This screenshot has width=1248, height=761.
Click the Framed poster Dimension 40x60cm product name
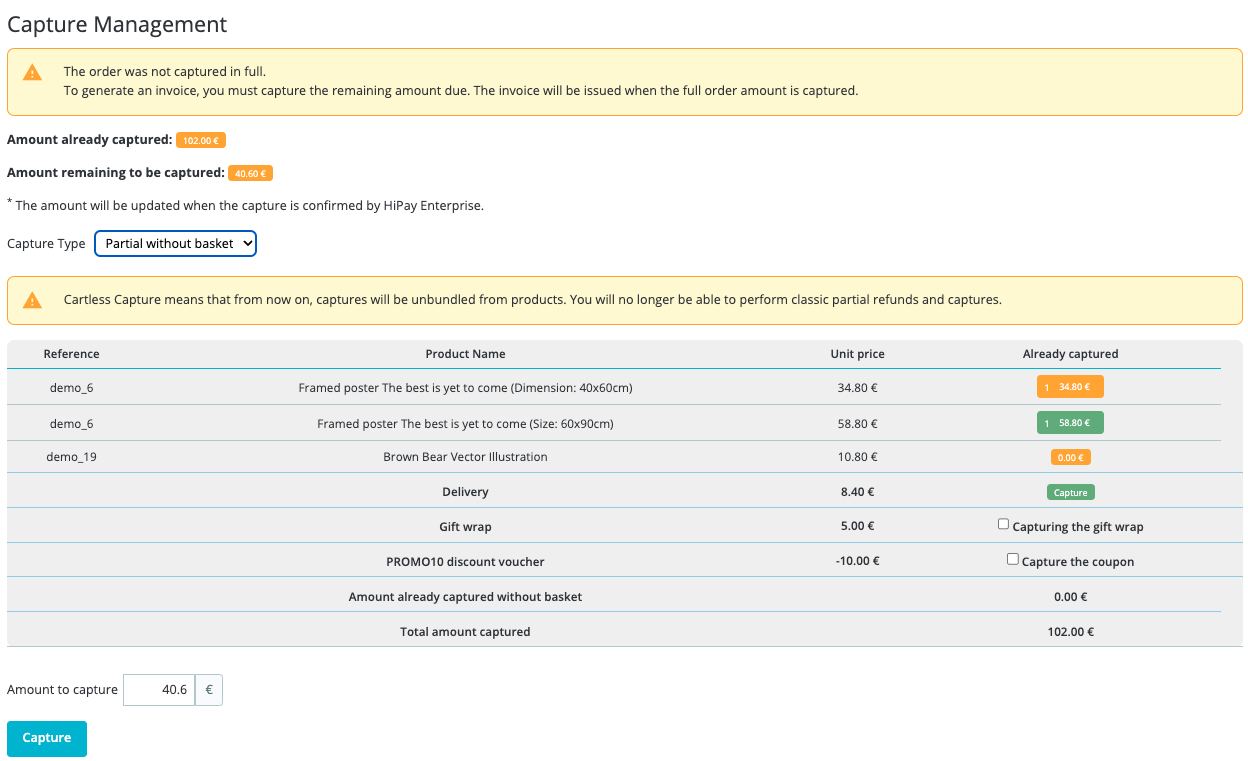465,388
